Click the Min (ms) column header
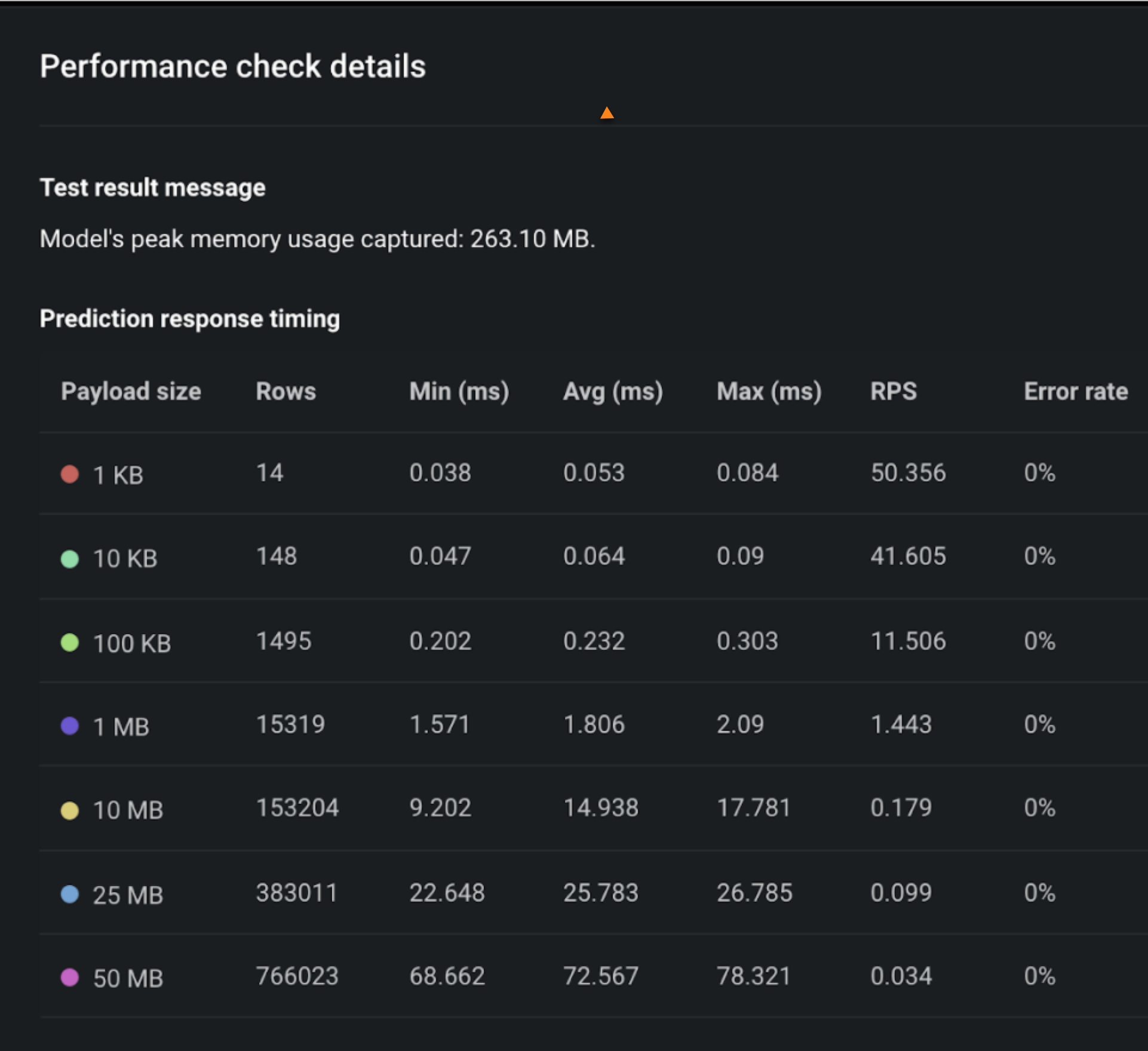Viewport: 1148px width, 1051px height. (x=459, y=392)
